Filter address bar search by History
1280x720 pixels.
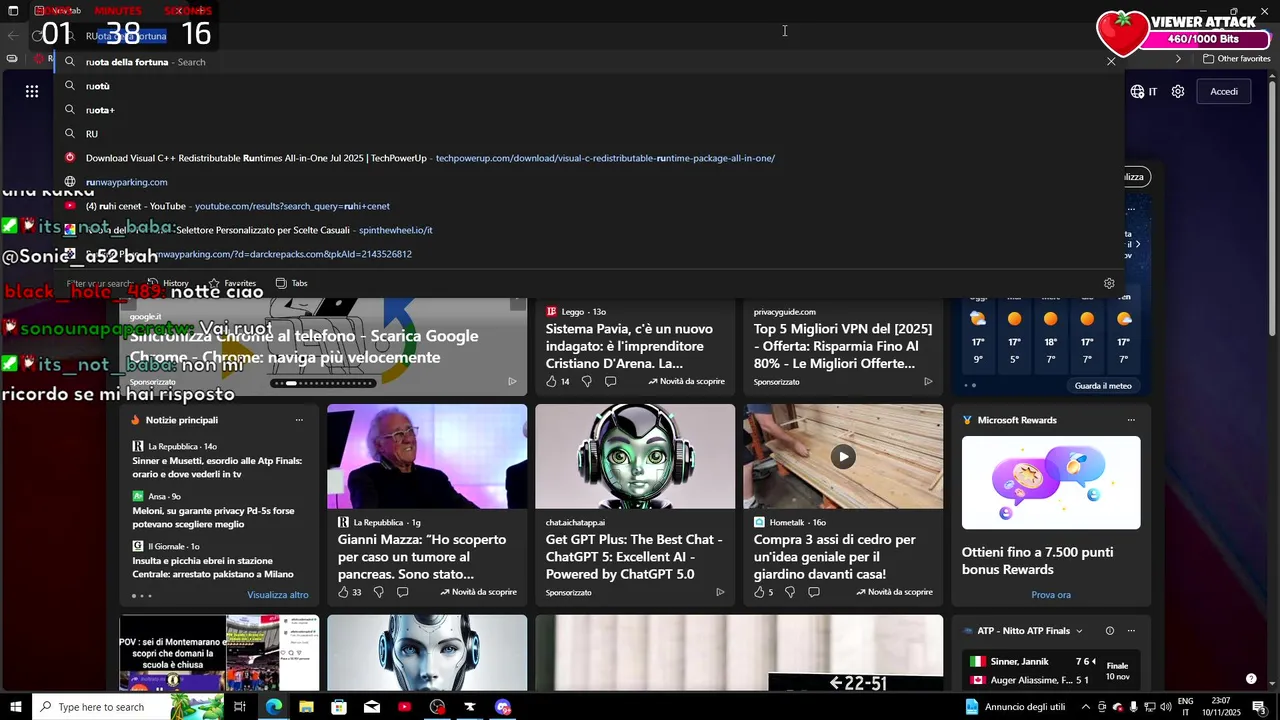point(168,283)
